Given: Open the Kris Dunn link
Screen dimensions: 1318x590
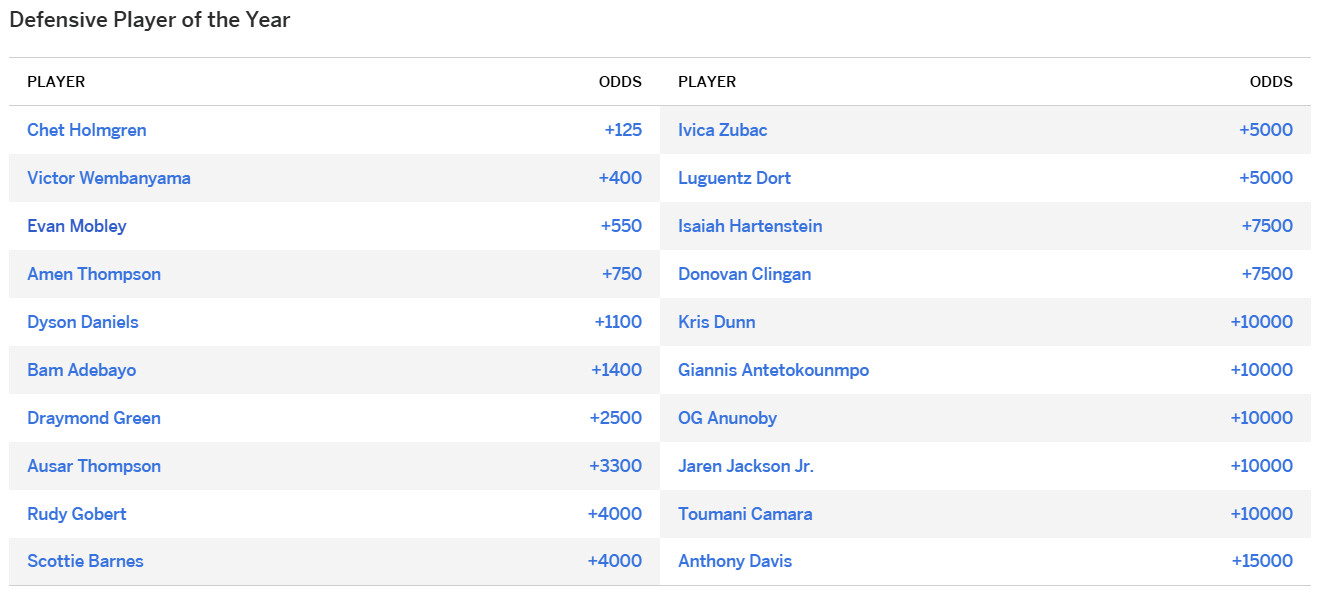Looking at the screenshot, I should (x=717, y=322).
